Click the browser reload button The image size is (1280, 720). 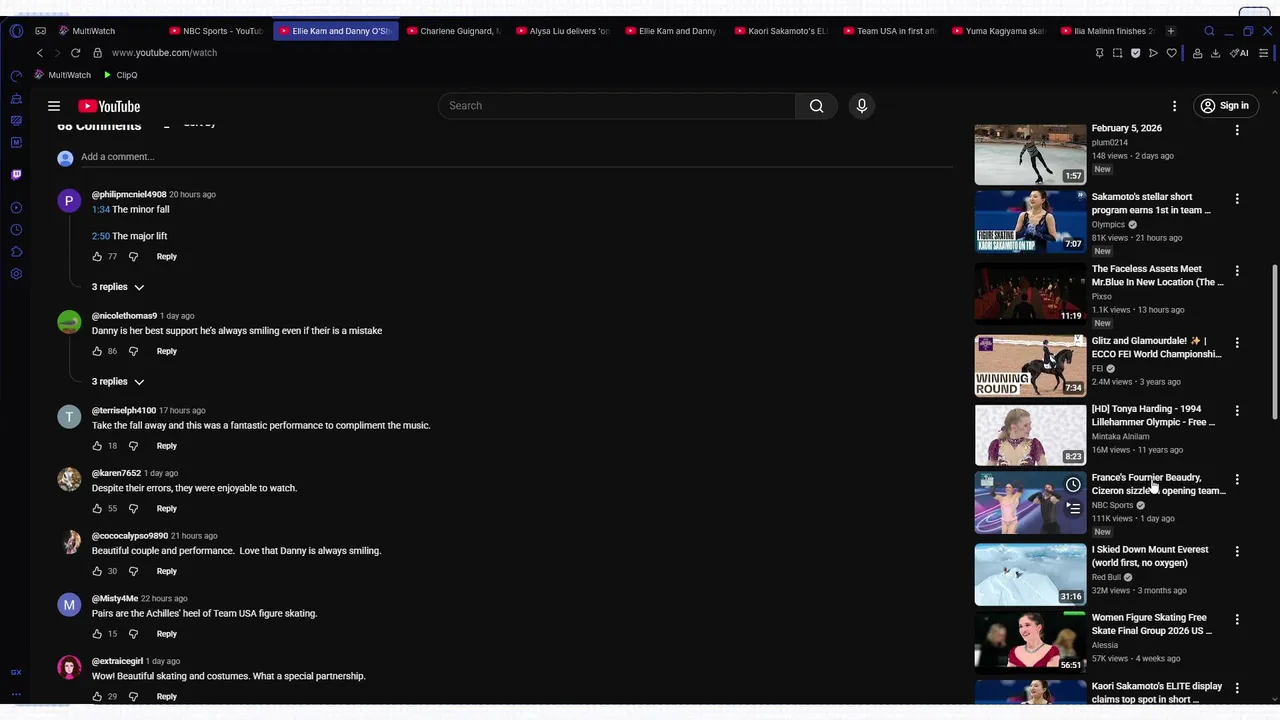[75, 53]
